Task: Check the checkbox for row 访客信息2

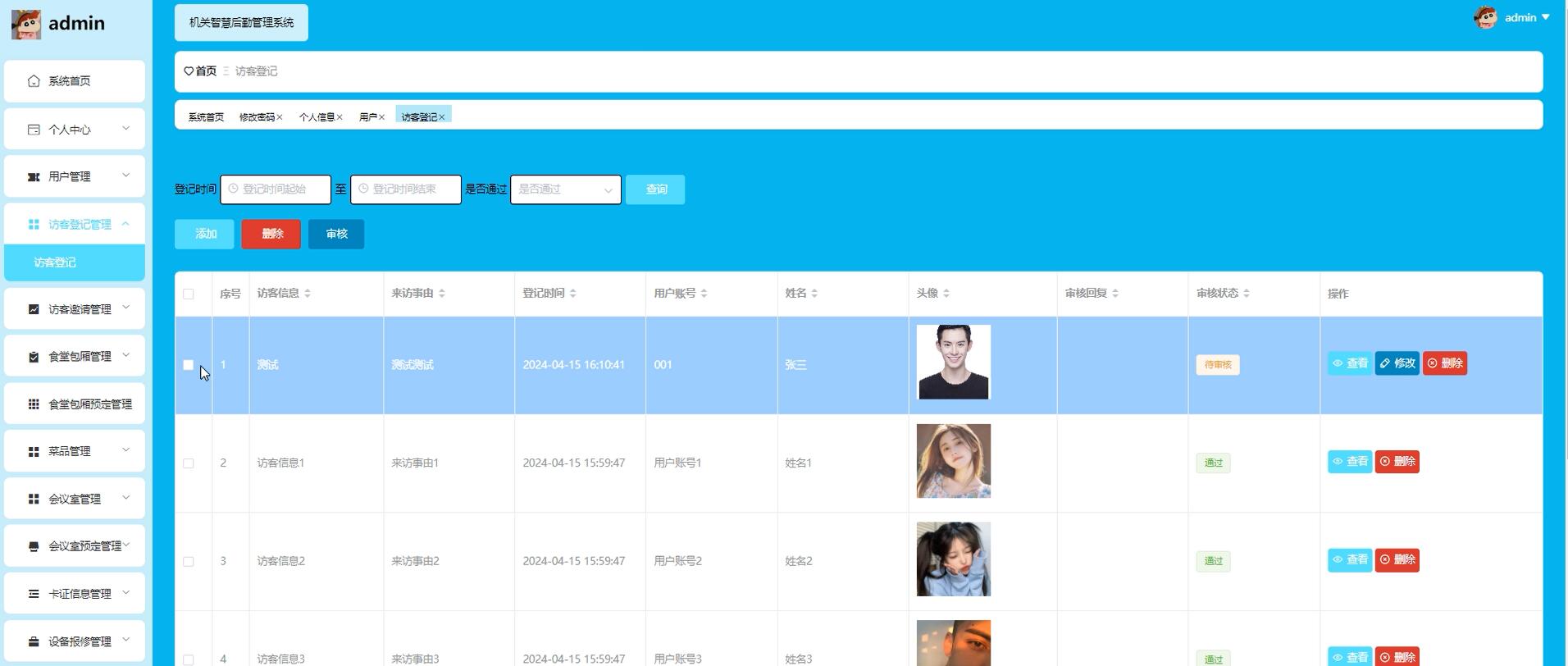Action: [x=189, y=562]
